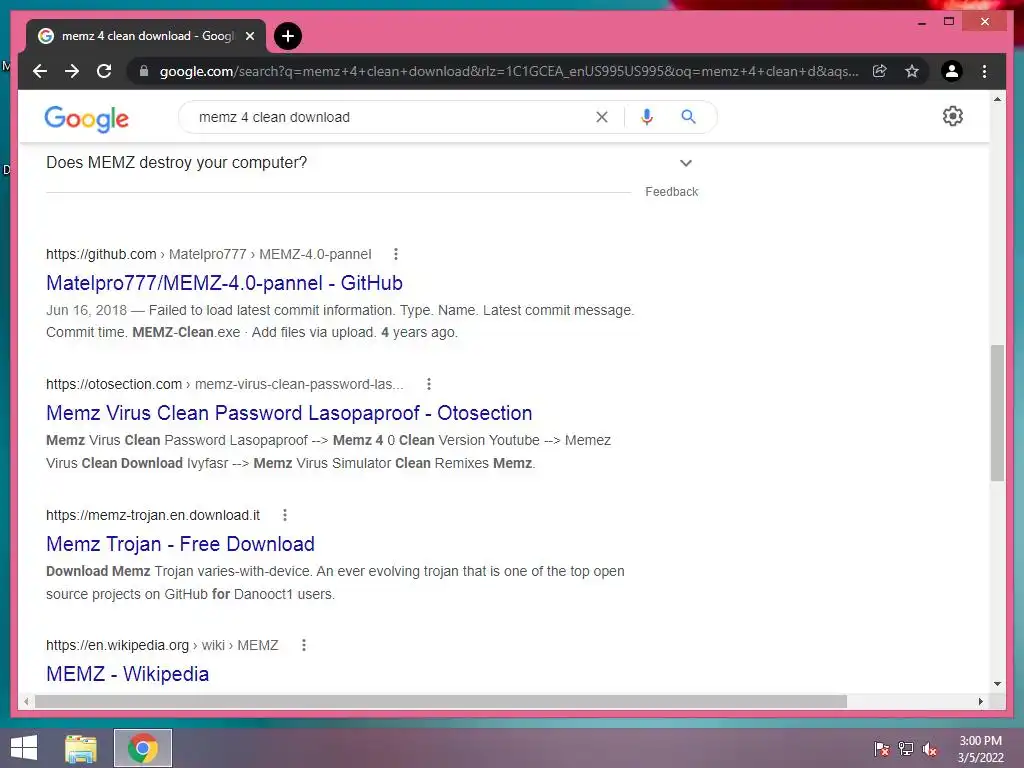Focus the Google search input field
Viewport: 1024px width, 768px height.
[392, 117]
